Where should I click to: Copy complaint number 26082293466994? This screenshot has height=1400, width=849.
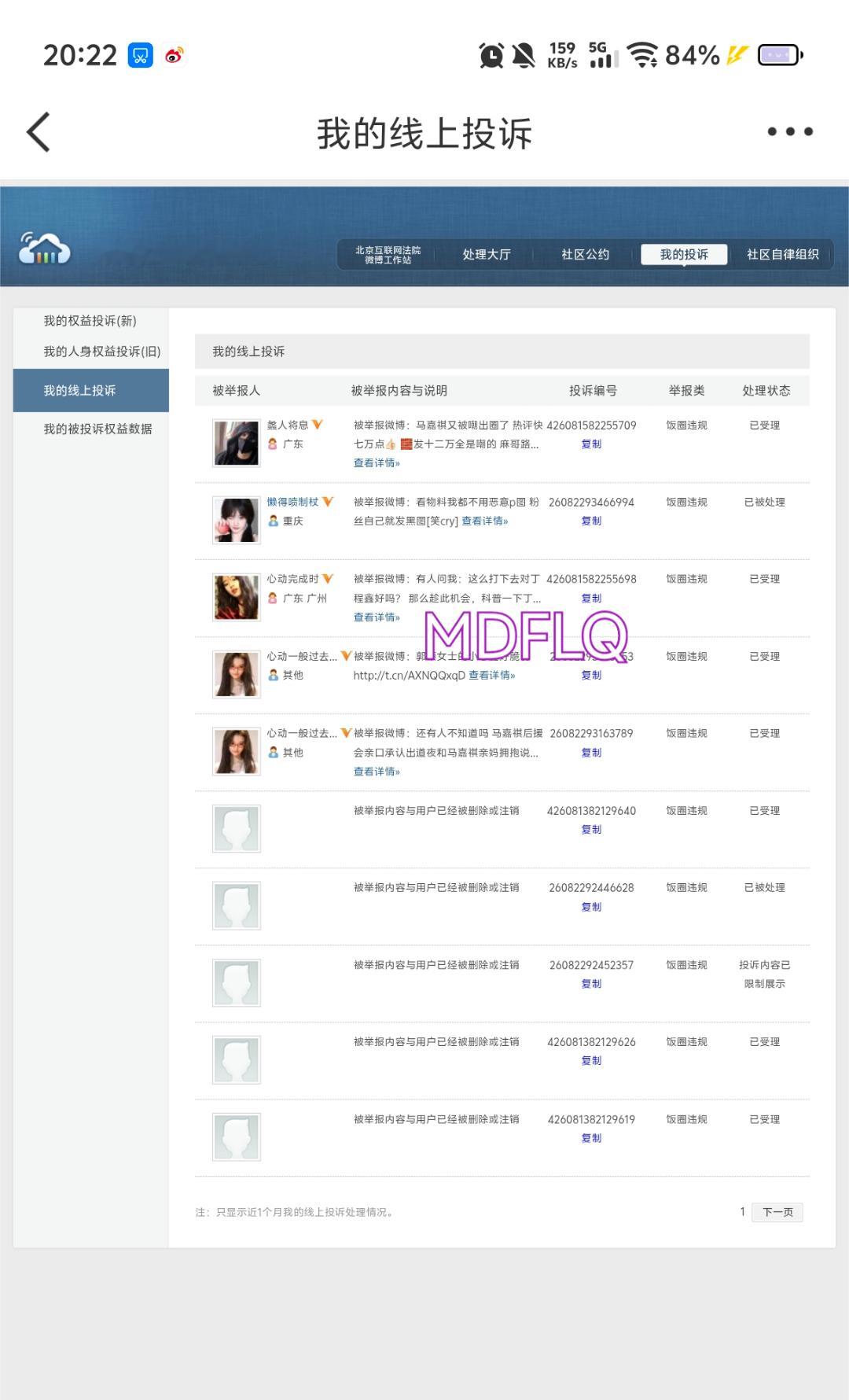tap(591, 521)
